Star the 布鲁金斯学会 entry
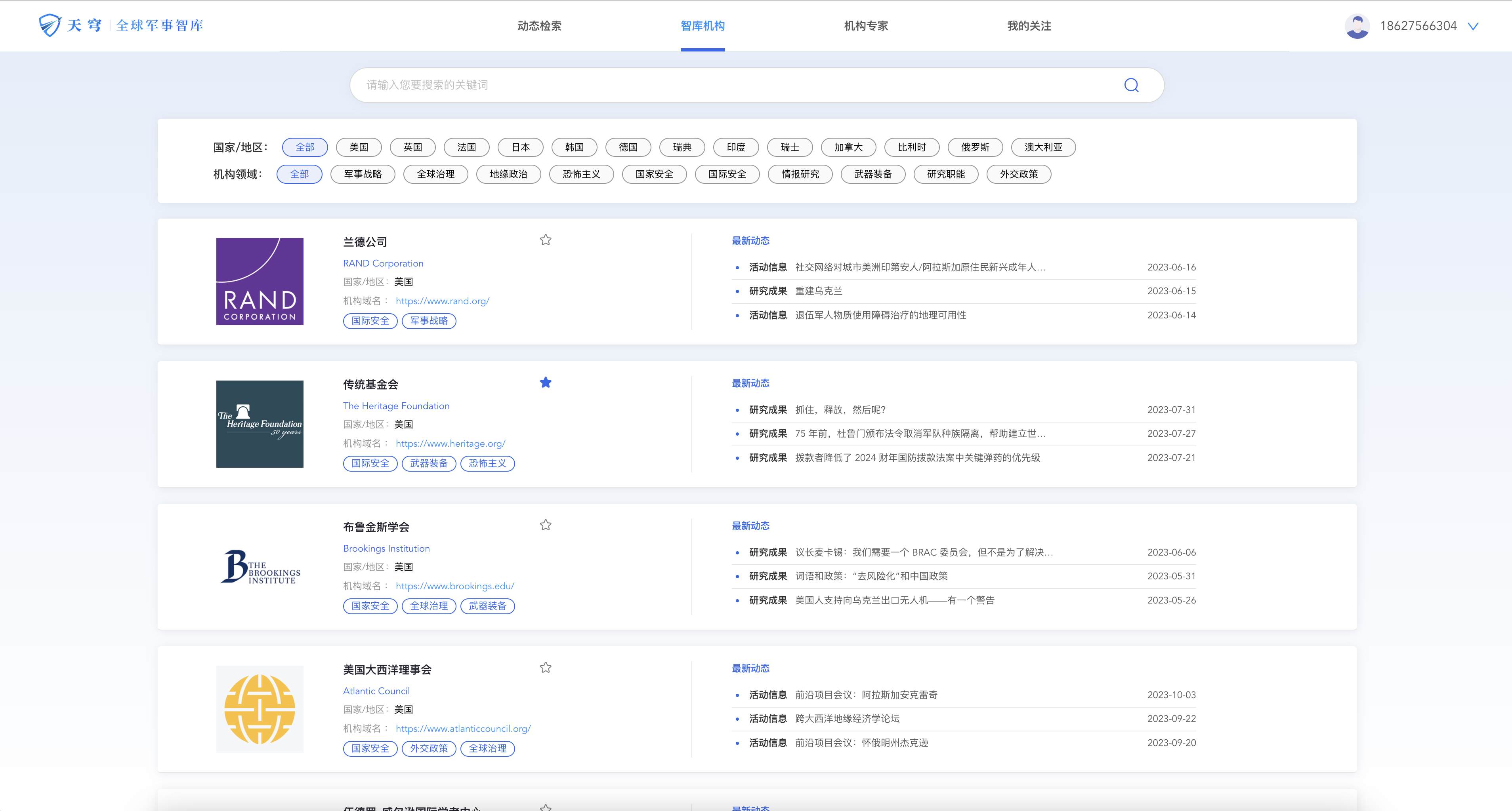Image resolution: width=1512 pixels, height=811 pixels. 545,525
